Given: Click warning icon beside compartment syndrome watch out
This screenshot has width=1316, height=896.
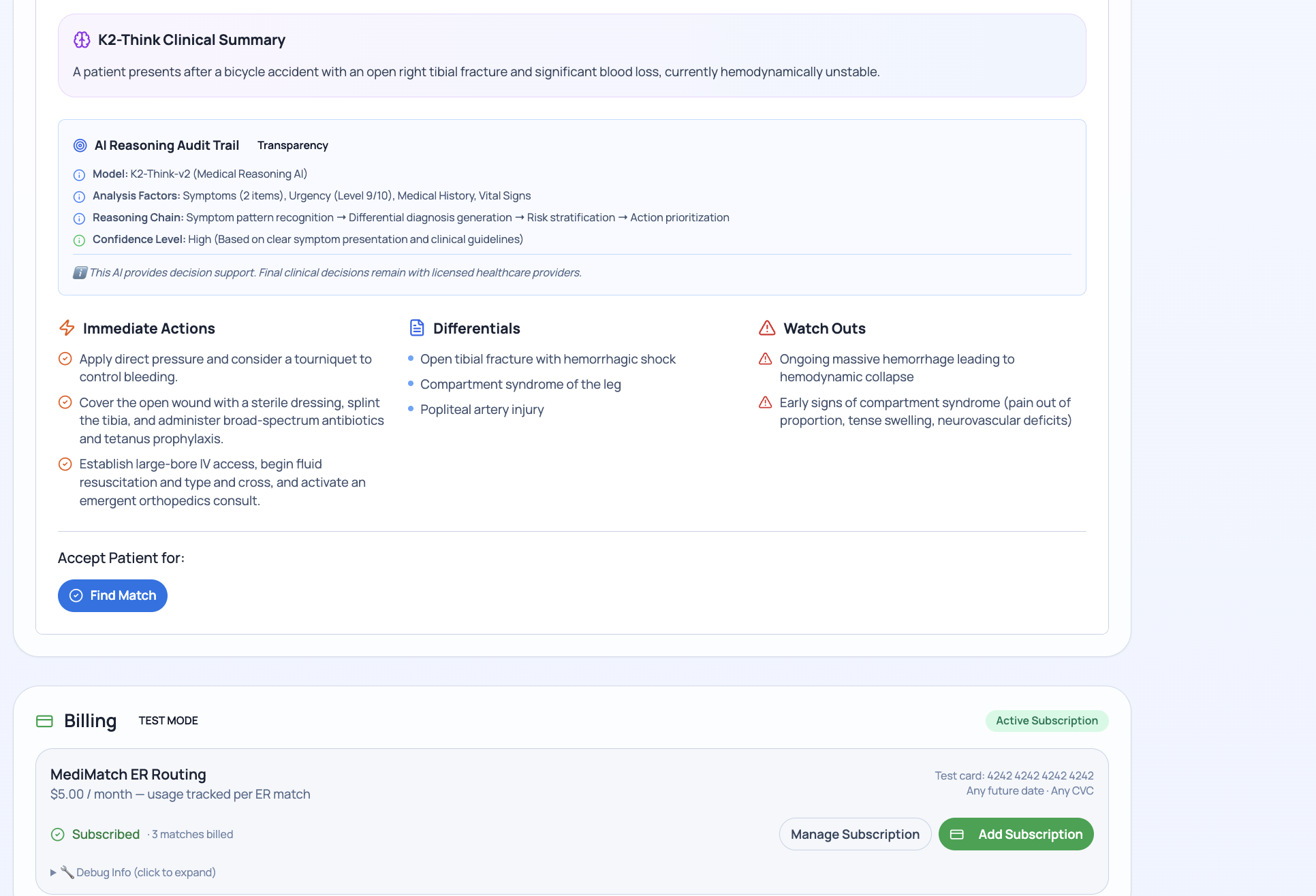Looking at the screenshot, I should point(766,402).
